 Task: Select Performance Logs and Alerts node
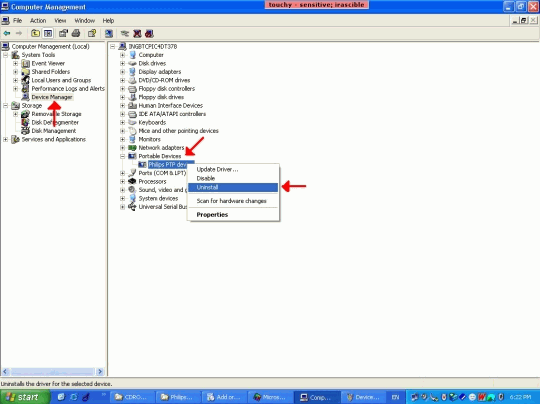tap(68, 89)
